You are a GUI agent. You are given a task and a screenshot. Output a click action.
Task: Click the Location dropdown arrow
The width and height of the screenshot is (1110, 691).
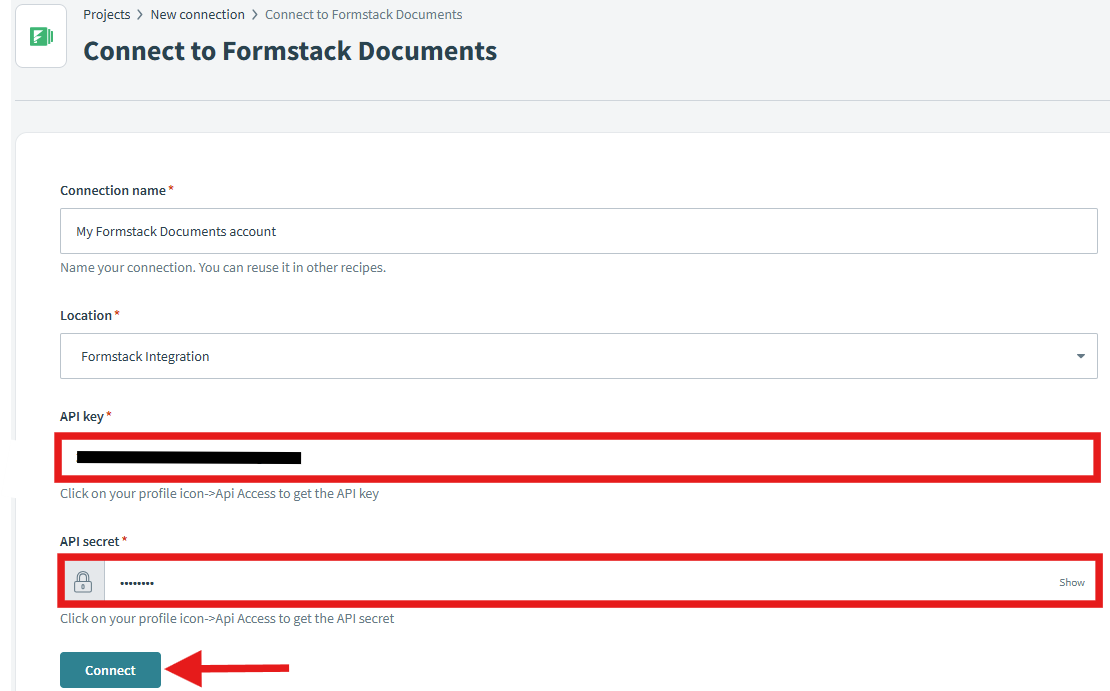tap(1080, 356)
